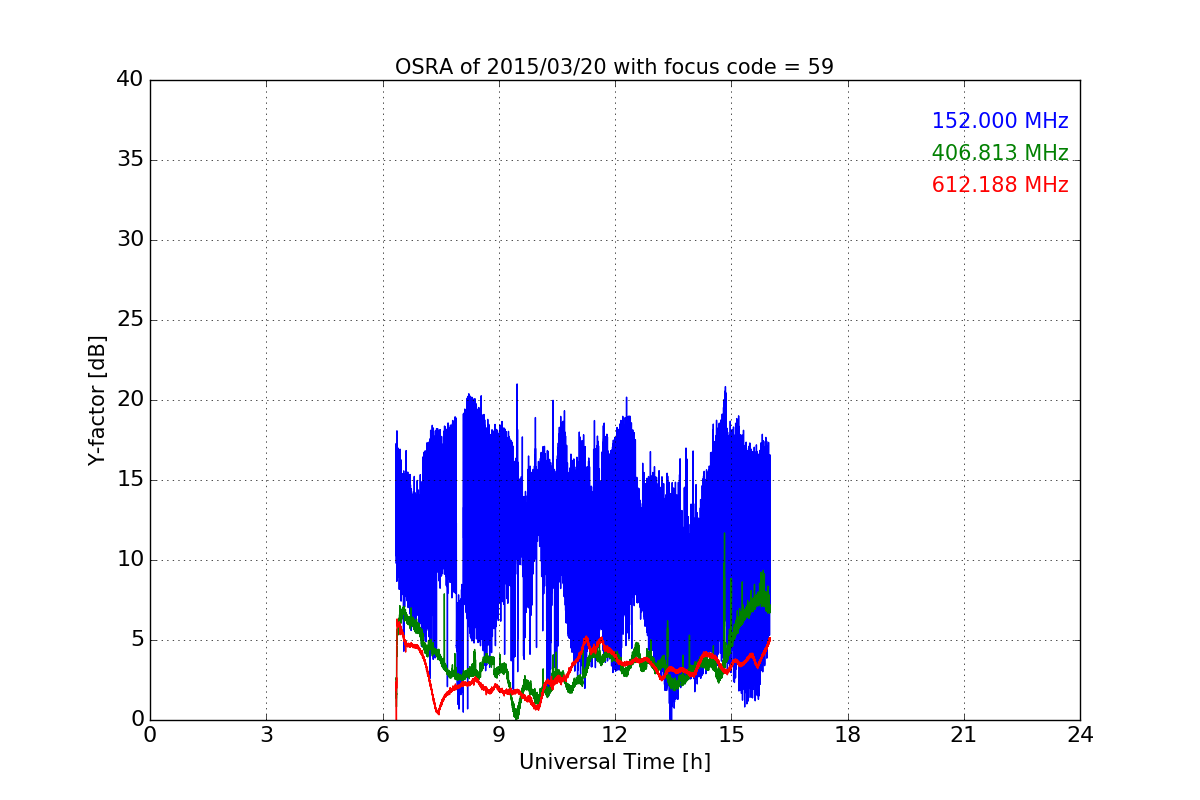
Task: Click the y-axis tick label '40'
Action: (x=130, y=80)
